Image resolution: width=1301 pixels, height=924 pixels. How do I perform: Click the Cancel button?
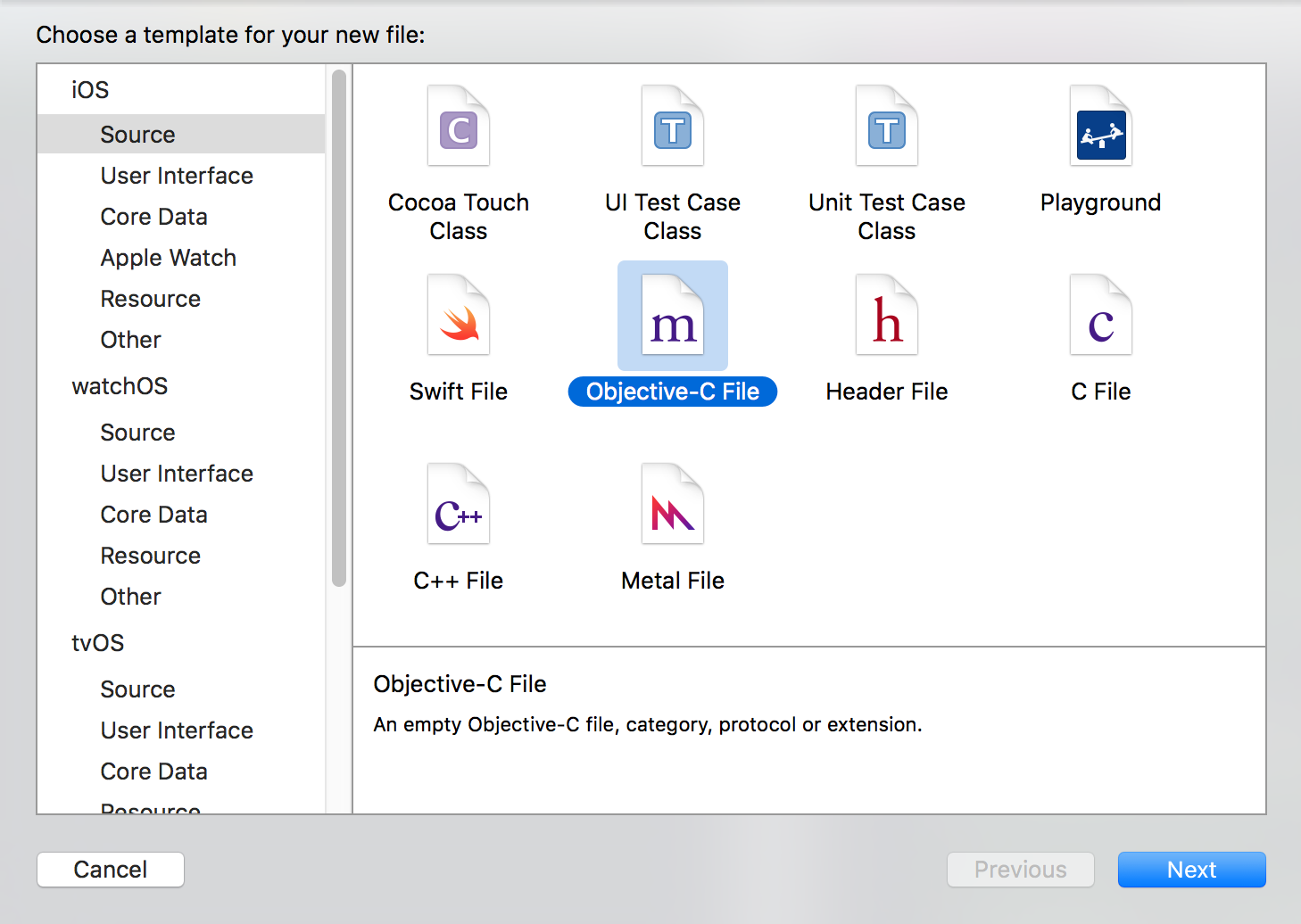click(x=110, y=869)
